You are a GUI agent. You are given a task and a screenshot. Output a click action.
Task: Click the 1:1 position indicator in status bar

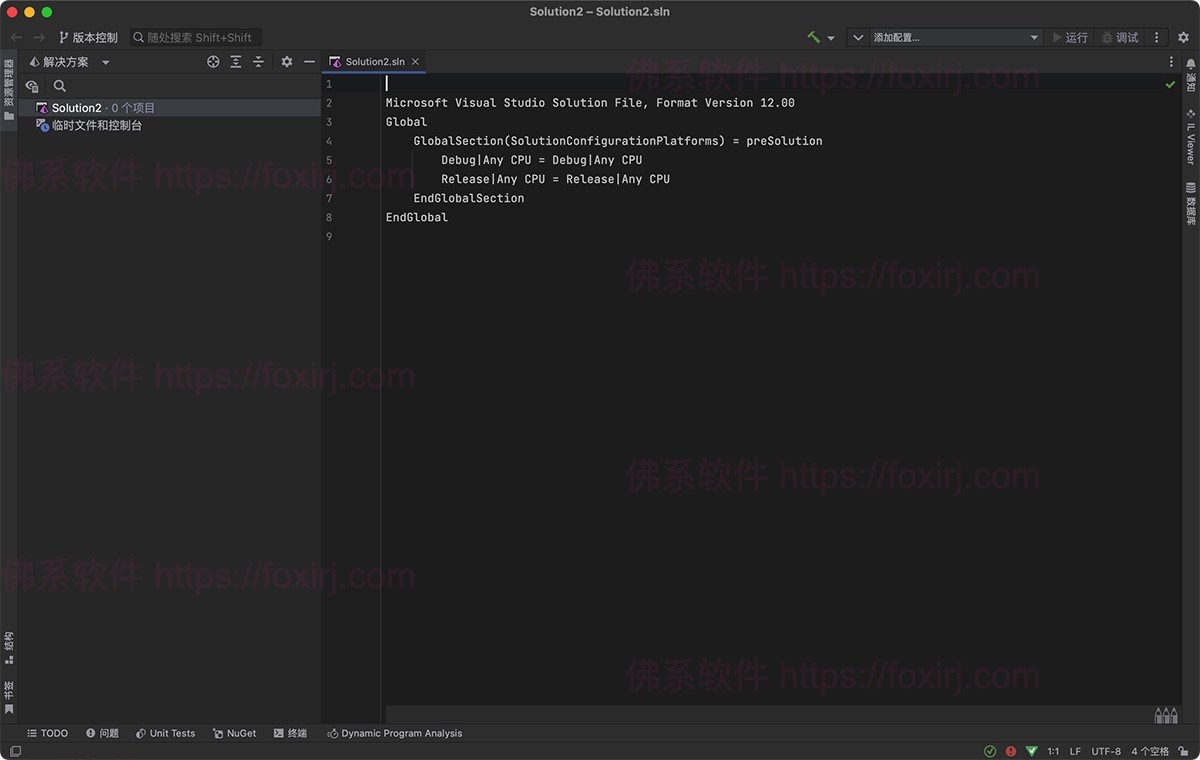[x=1053, y=751]
